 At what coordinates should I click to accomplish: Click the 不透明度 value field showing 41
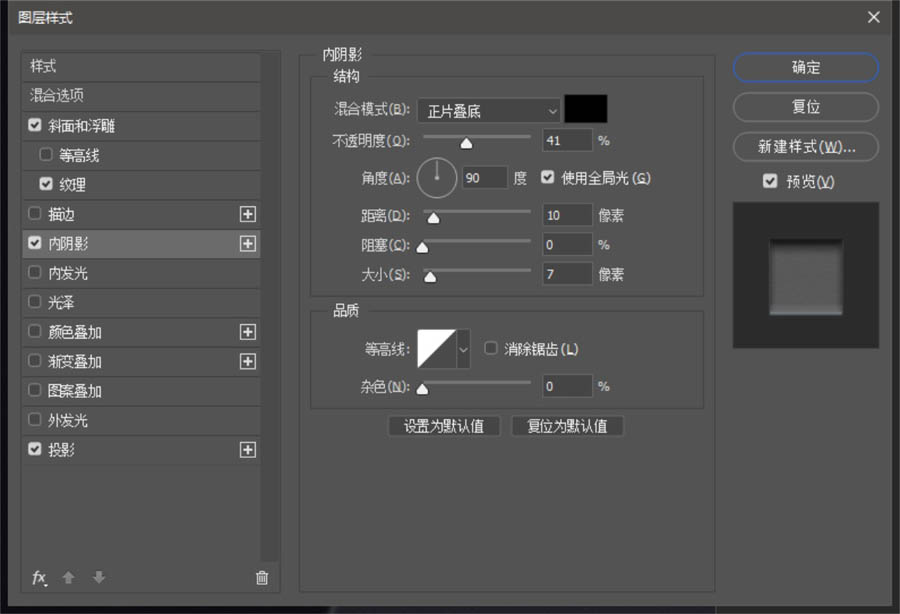click(x=567, y=141)
